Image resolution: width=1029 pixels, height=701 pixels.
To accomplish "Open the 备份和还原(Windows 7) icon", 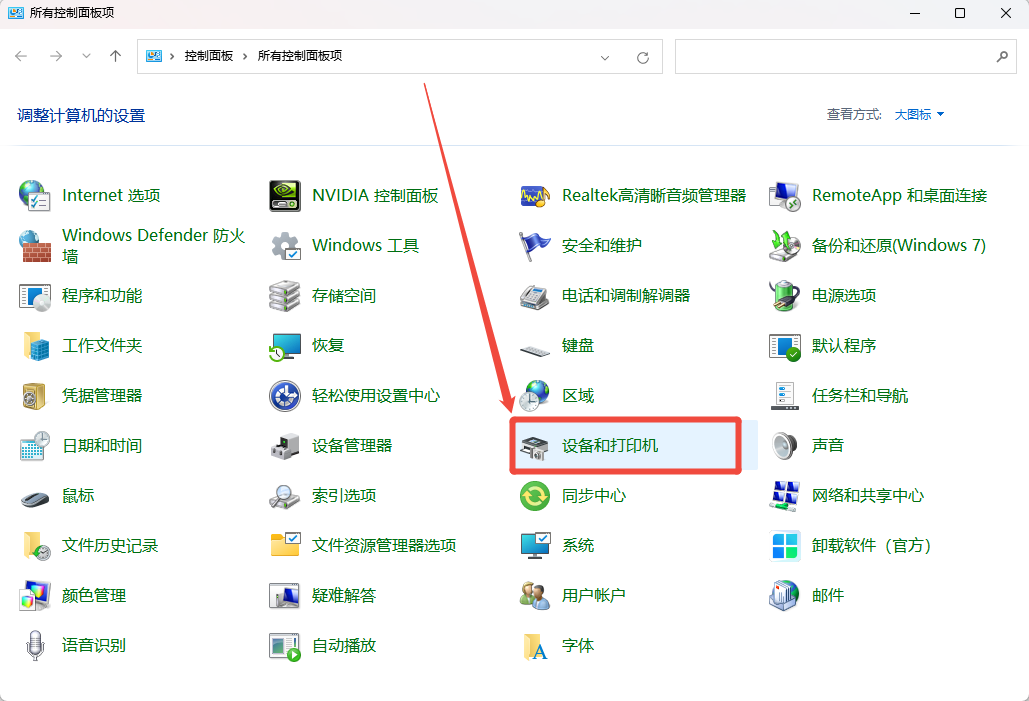I will (785, 245).
